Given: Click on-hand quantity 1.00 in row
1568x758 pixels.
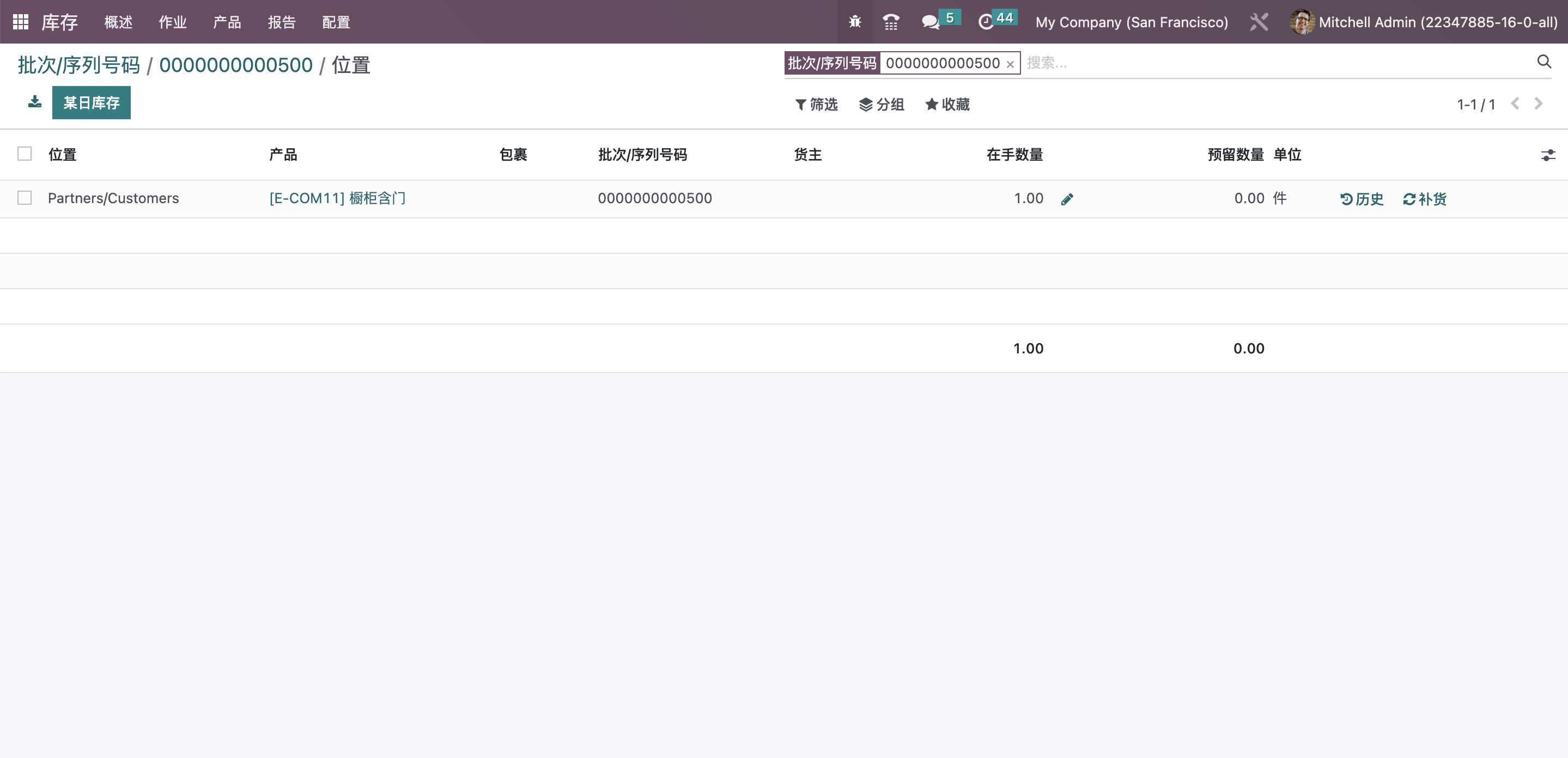Looking at the screenshot, I should [x=1028, y=198].
